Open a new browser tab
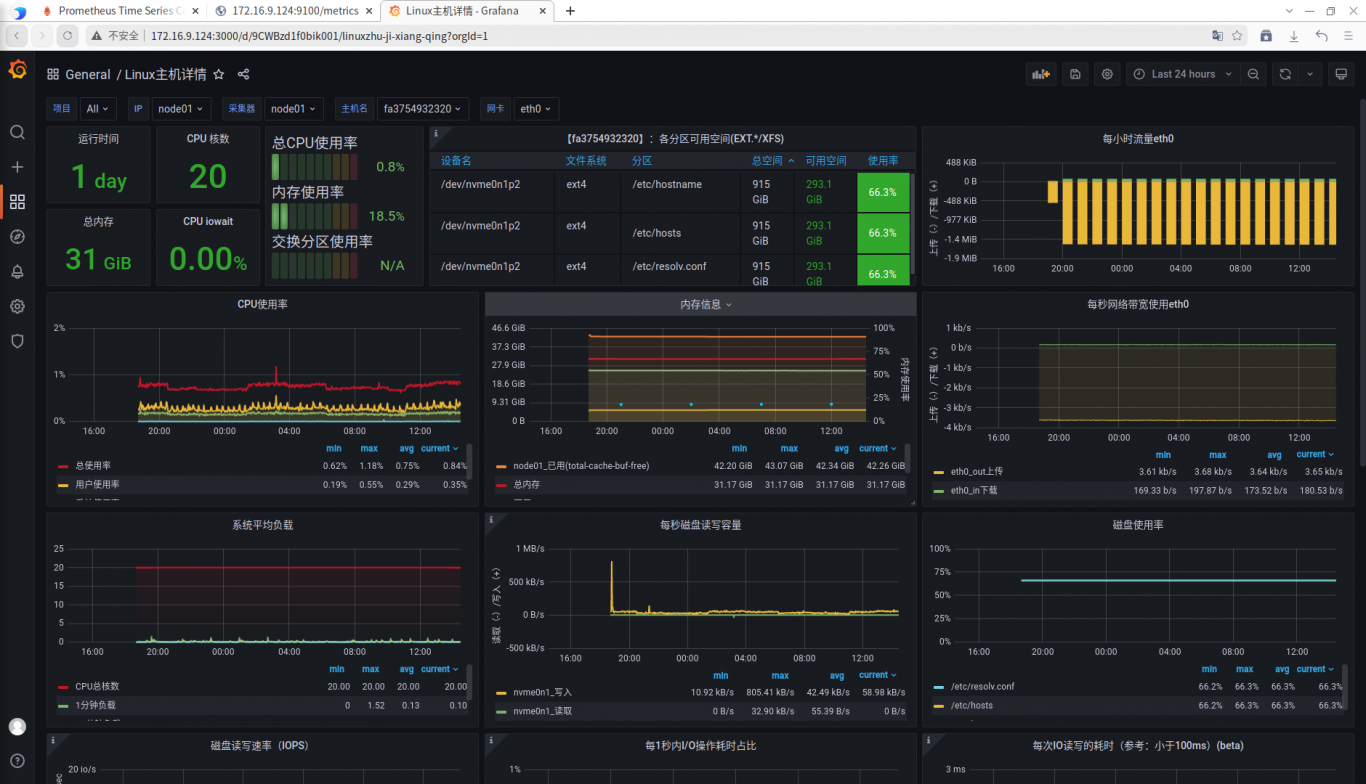 (x=570, y=11)
